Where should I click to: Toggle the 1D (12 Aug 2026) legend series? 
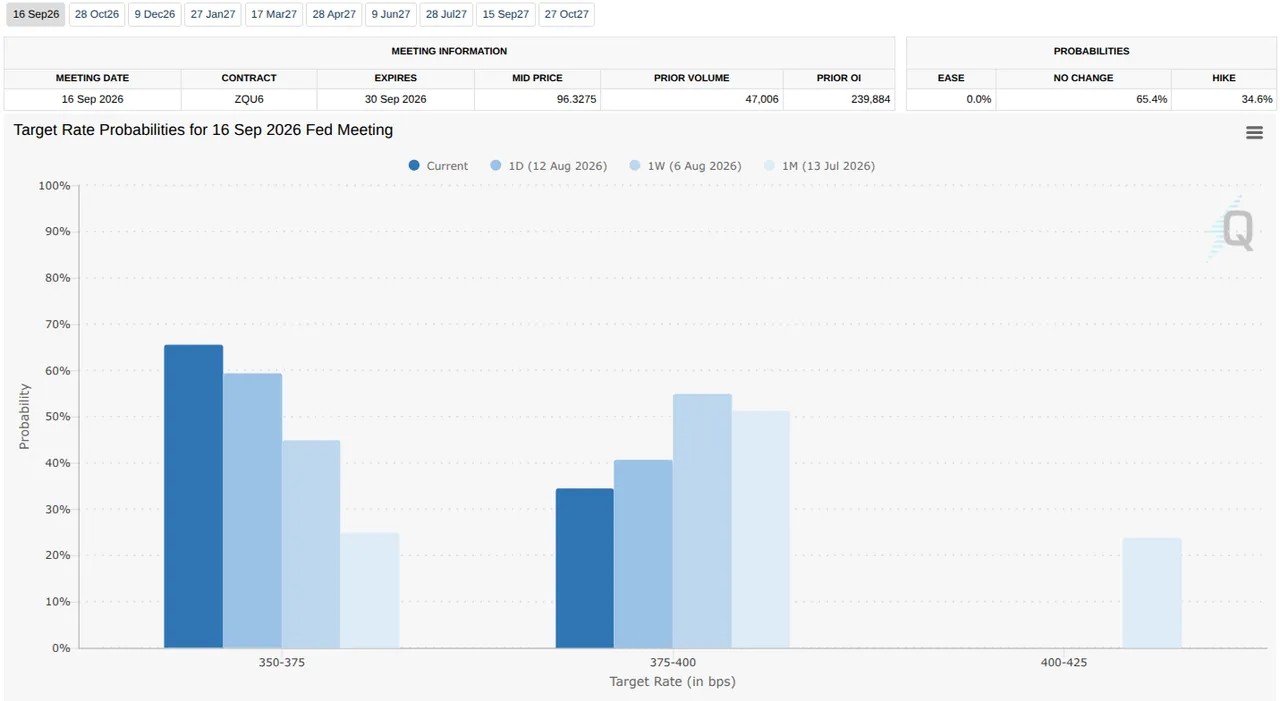pos(549,166)
